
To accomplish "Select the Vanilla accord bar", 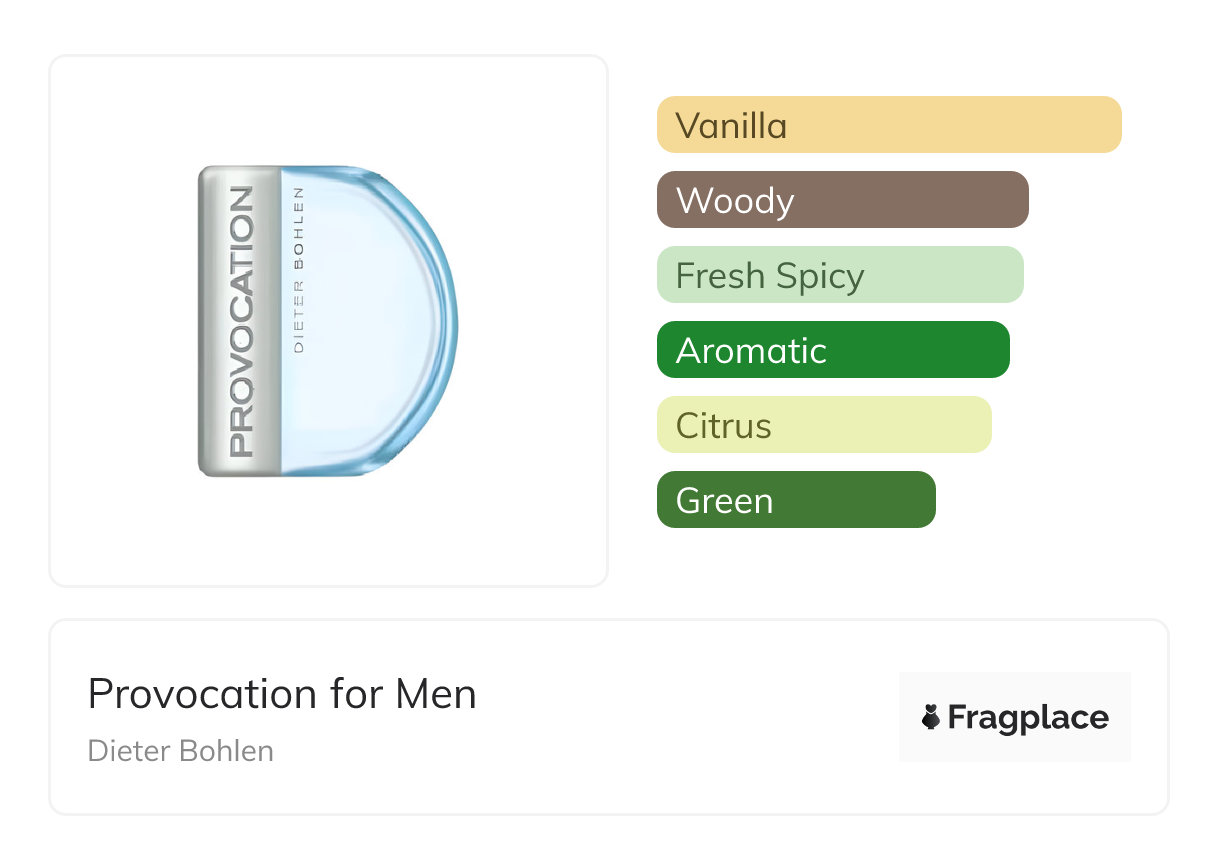I will (x=888, y=125).
